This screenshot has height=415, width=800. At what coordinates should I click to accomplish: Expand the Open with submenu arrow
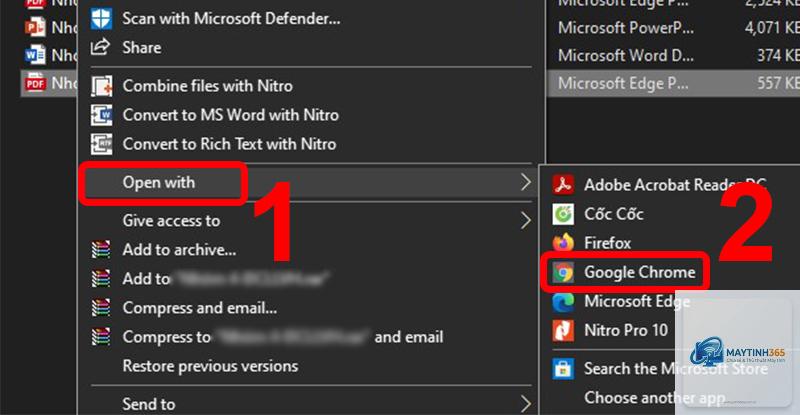(x=526, y=182)
